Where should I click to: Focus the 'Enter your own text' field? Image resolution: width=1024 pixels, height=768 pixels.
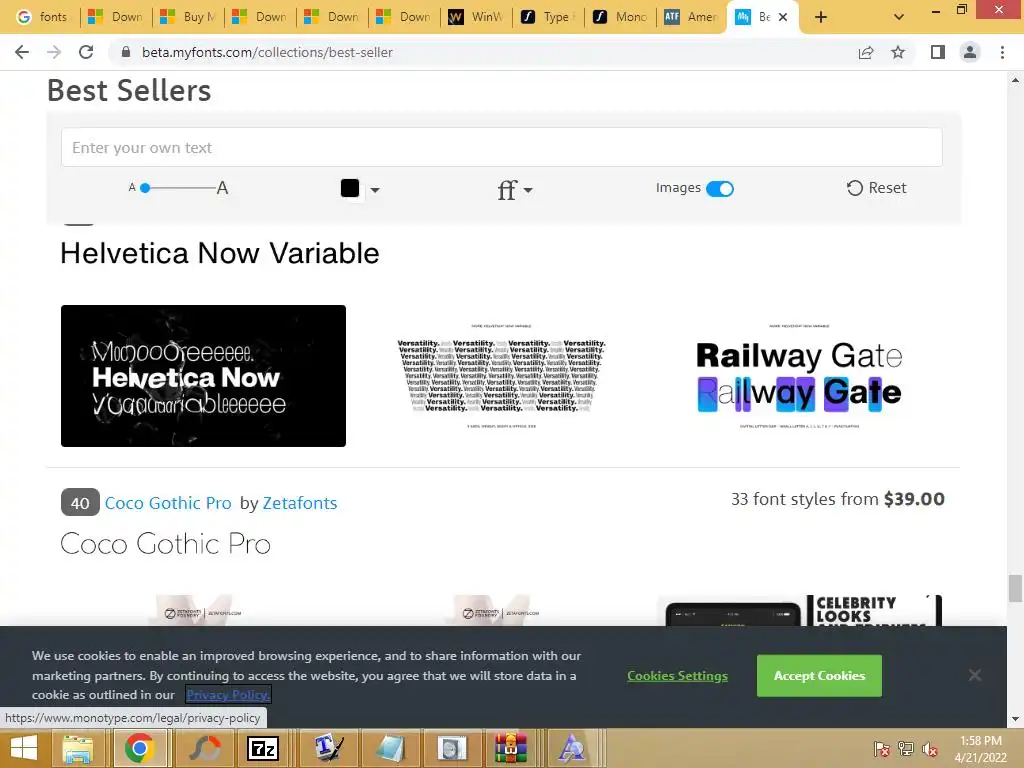pyautogui.click(x=502, y=148)
